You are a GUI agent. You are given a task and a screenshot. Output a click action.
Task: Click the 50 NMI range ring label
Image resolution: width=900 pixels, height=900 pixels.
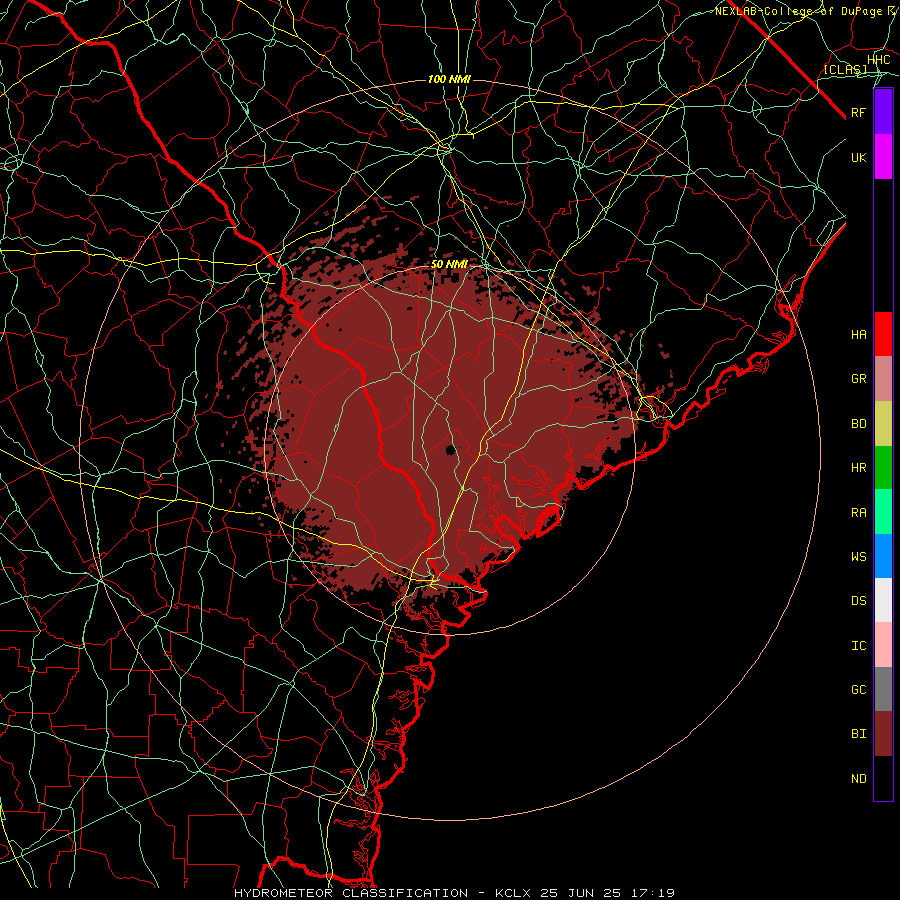(449, 264)
